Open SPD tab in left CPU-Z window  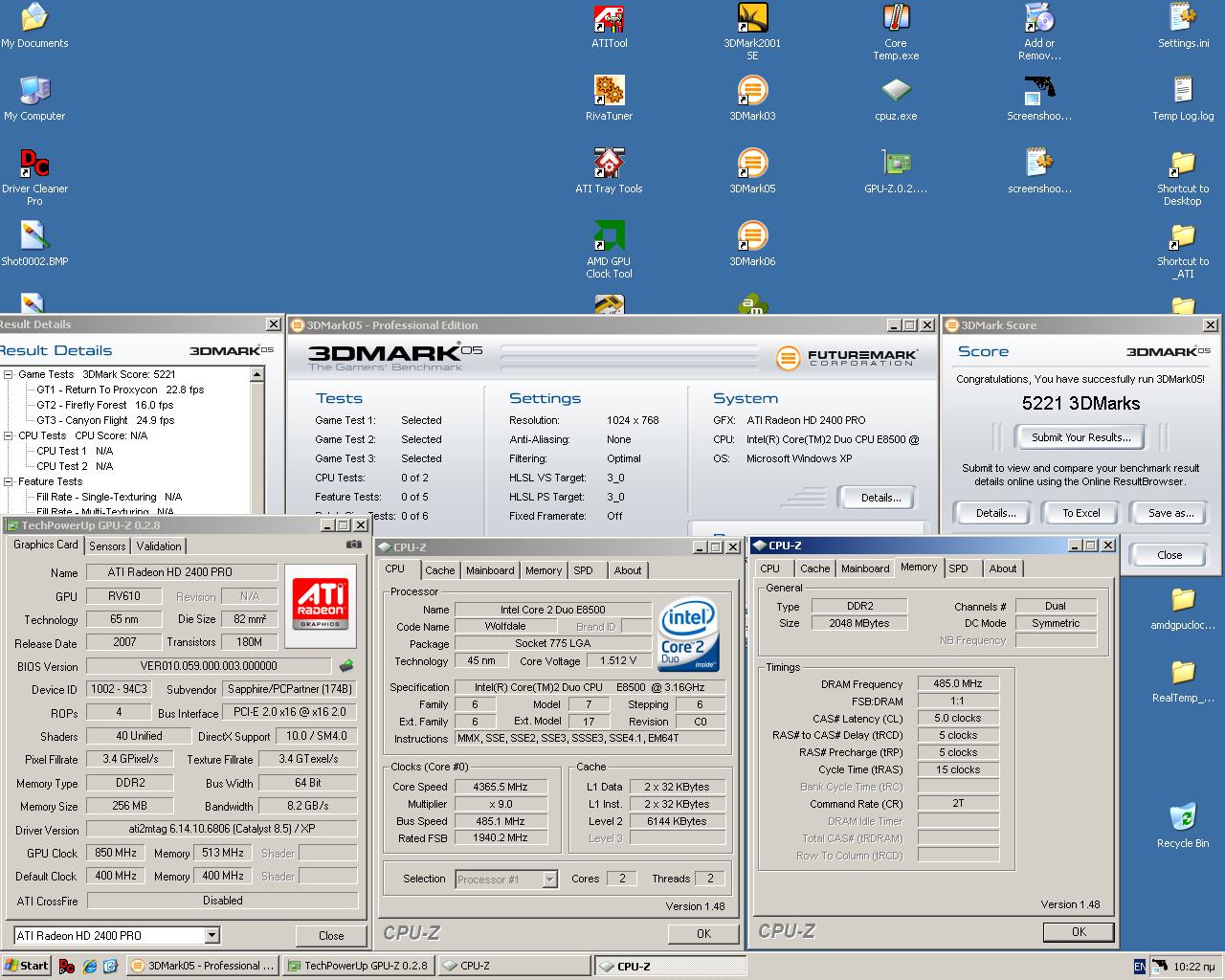tap(584, 570)
